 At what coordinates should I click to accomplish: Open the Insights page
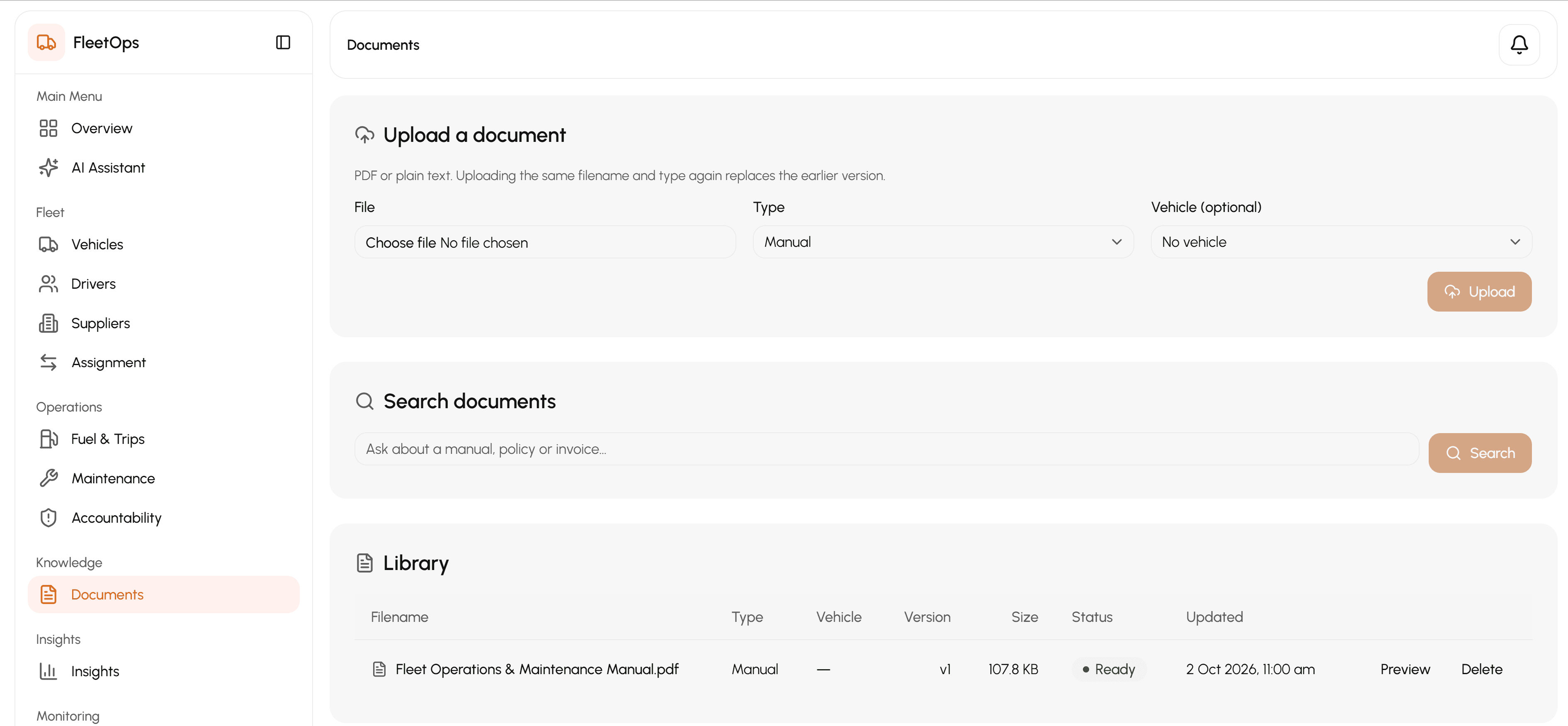coord(163,671)
